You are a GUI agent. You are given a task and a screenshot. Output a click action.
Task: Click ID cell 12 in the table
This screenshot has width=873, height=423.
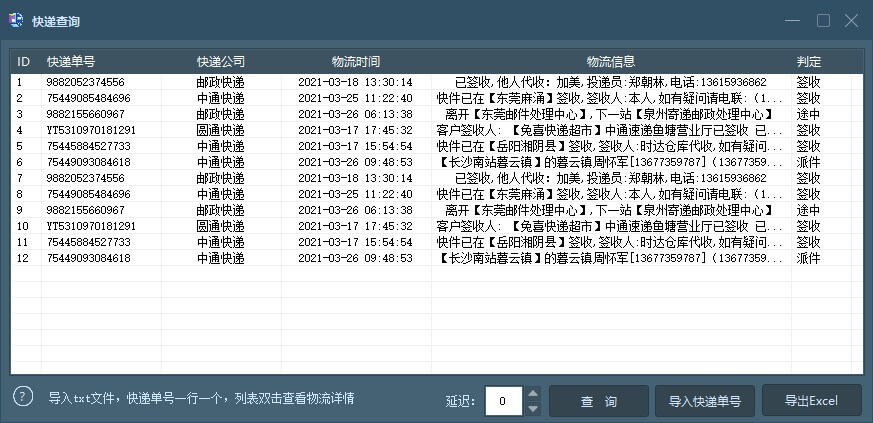pos(22,259)
